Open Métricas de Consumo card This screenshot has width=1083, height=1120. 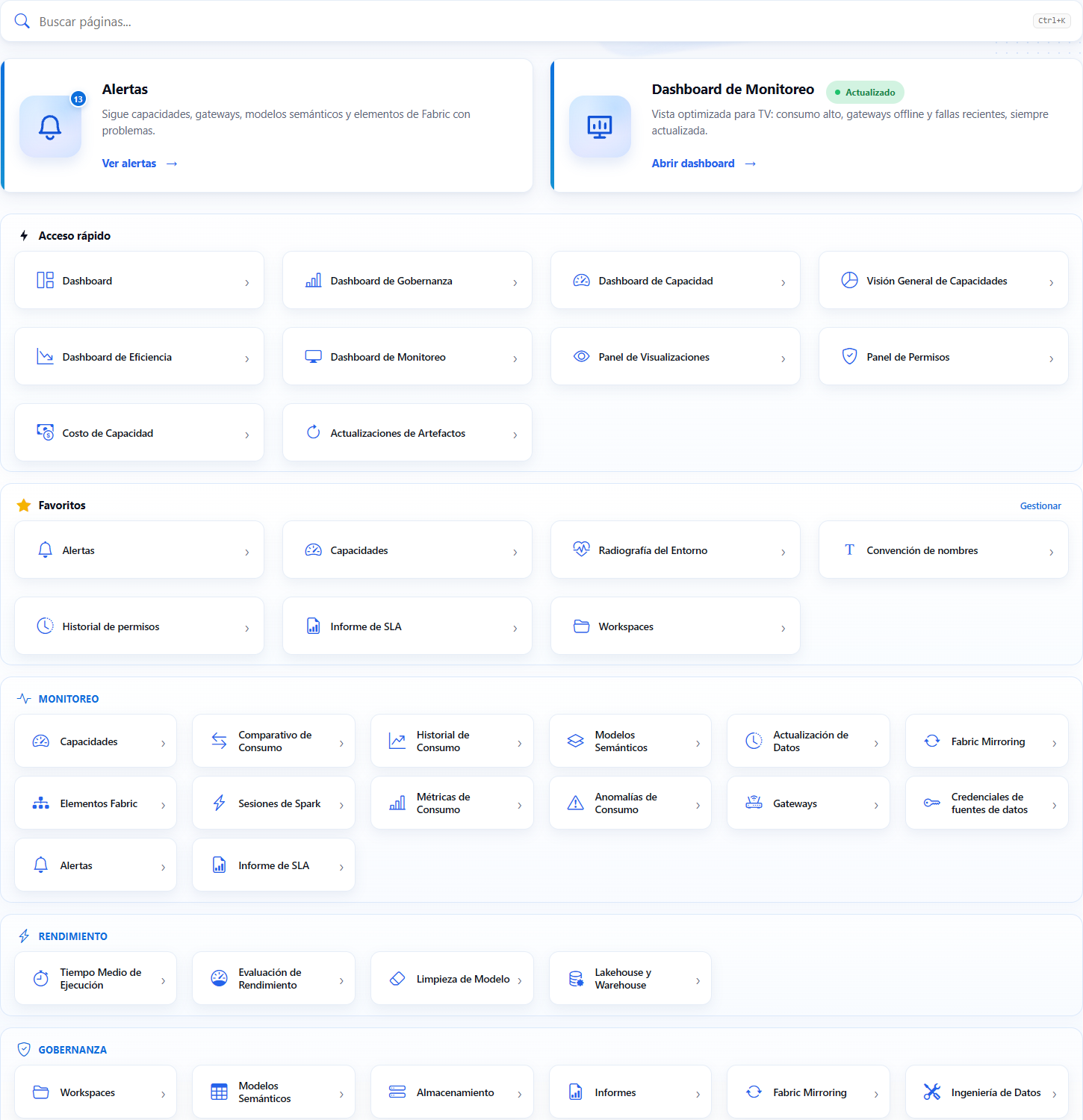coord(452,803)
